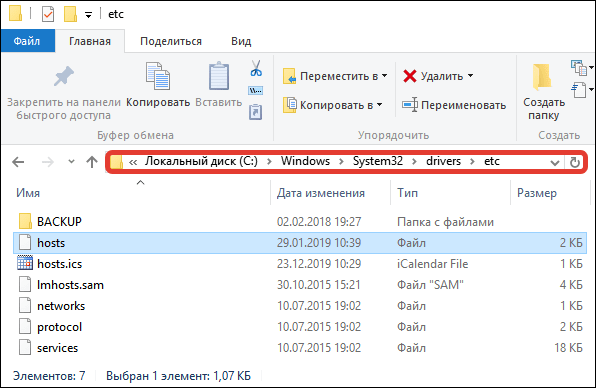This screenshot has height=388, width=596.
Task: Click the Копировать button
Action: coord(158,86)
